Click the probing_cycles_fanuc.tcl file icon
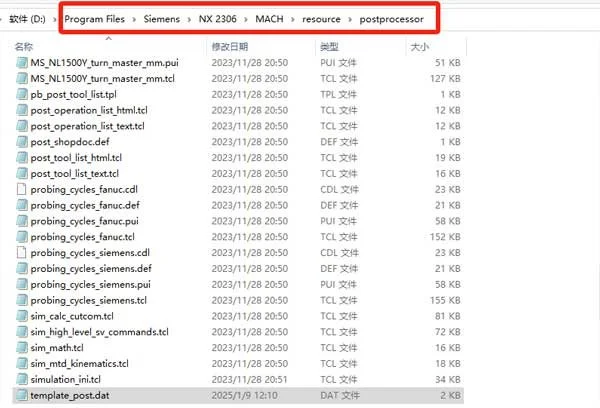Image resolution: width=600 pixels, height=408 pixels. (22, 237)
